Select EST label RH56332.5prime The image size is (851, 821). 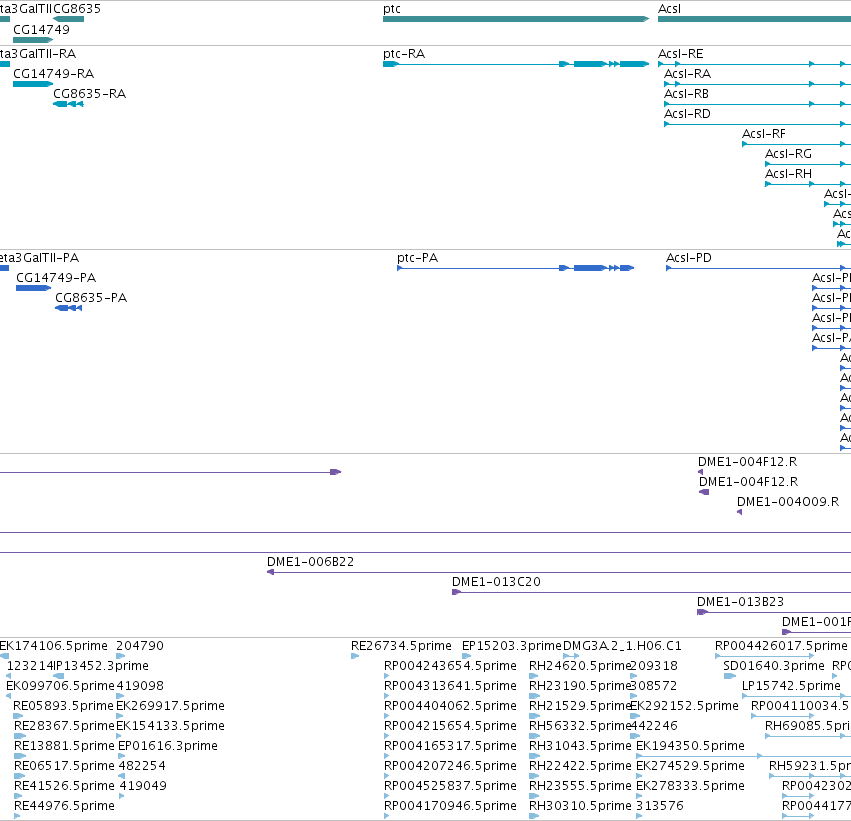click(x=580, y=727)
